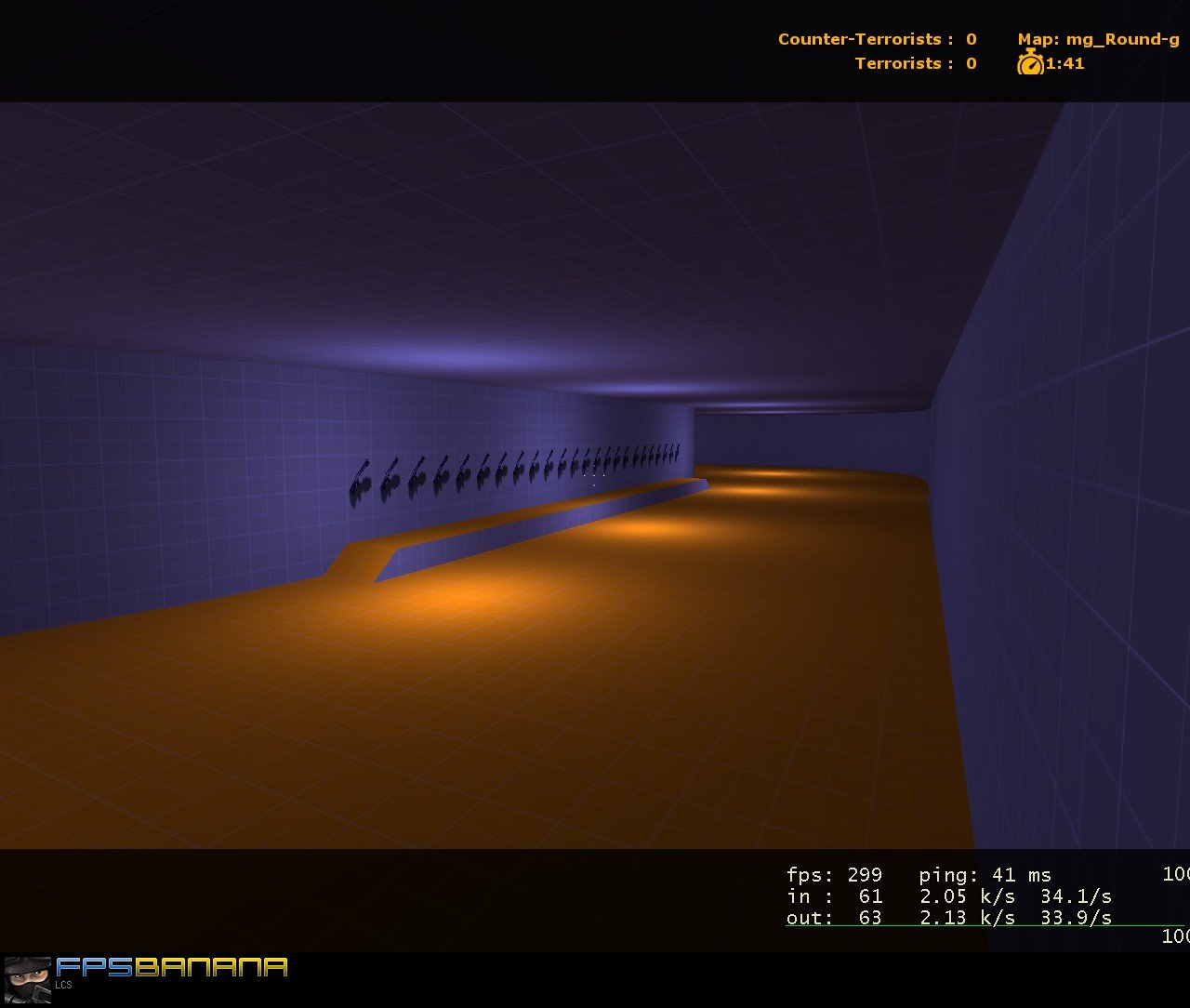1190x1008 pixels.
Task: Select the first weapon hanging on wall
Action: coord(361,484)
